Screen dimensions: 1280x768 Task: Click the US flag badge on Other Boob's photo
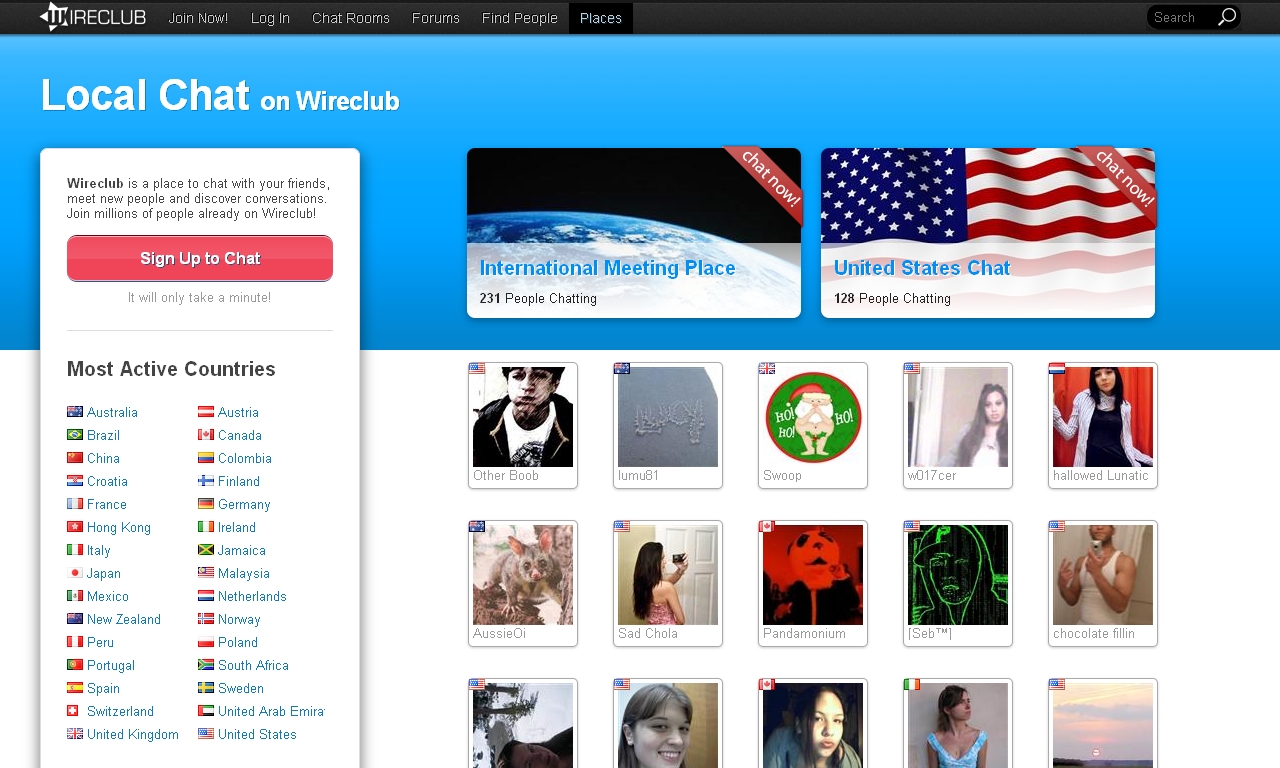(476, 368)
